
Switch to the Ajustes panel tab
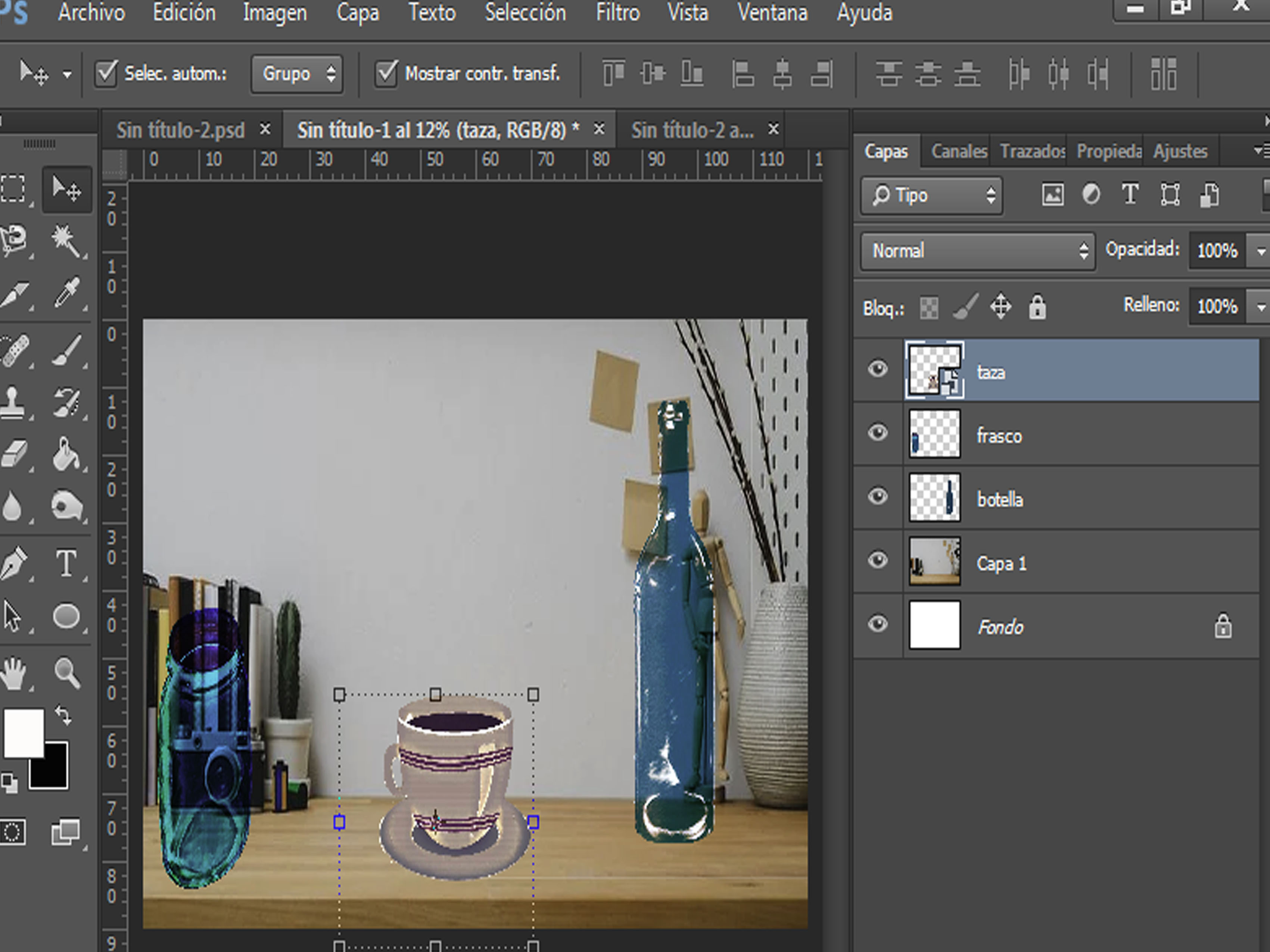pos(1180,151)
